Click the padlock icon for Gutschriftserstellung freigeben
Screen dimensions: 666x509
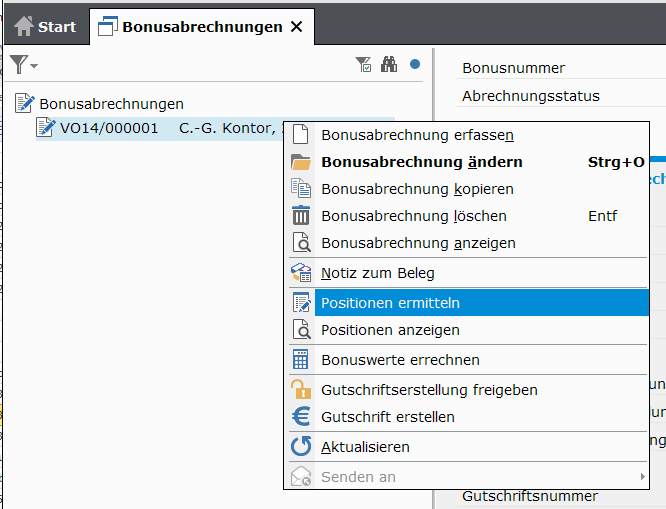click(x=301, y=390)
